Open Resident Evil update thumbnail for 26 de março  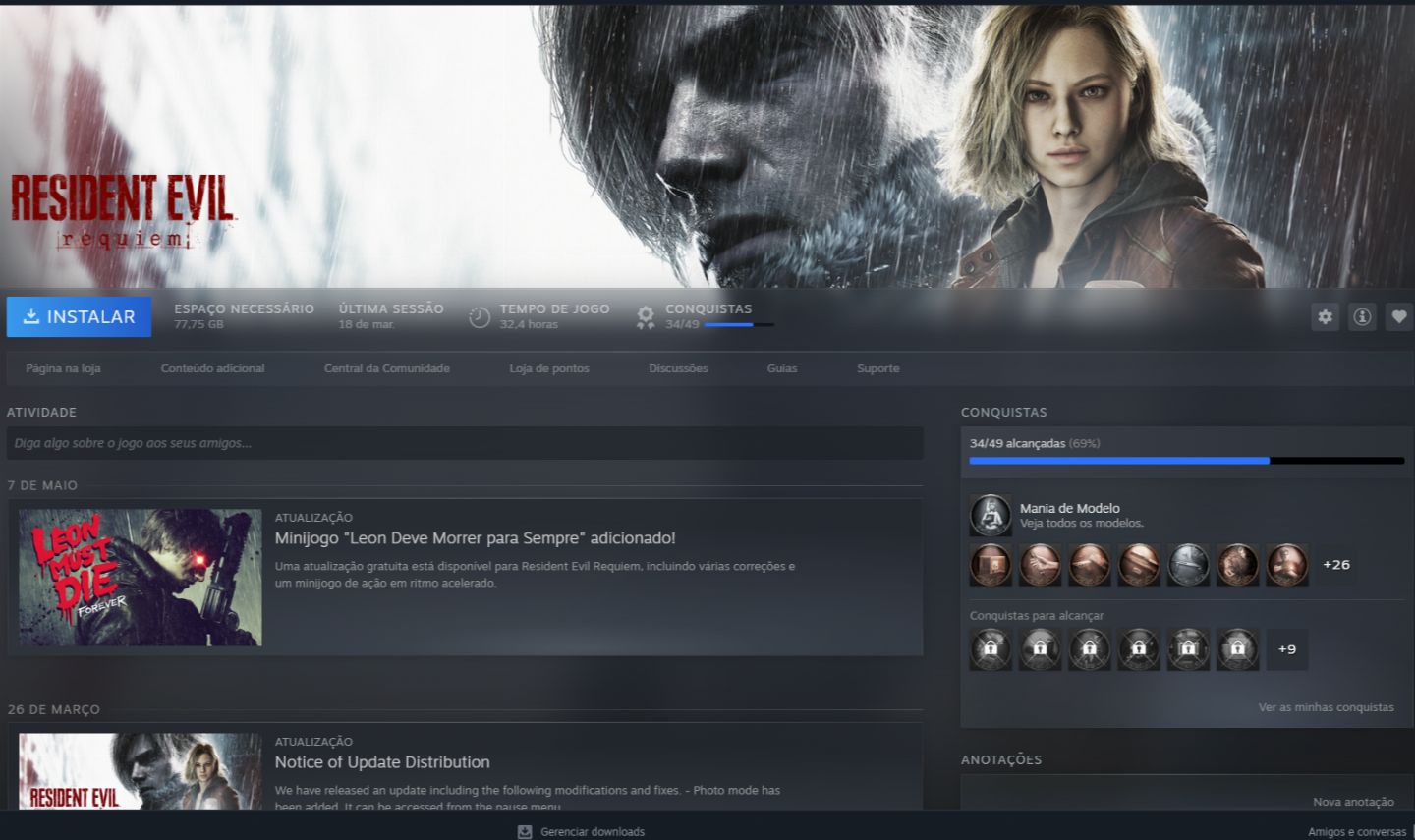(x=141, y=772)
